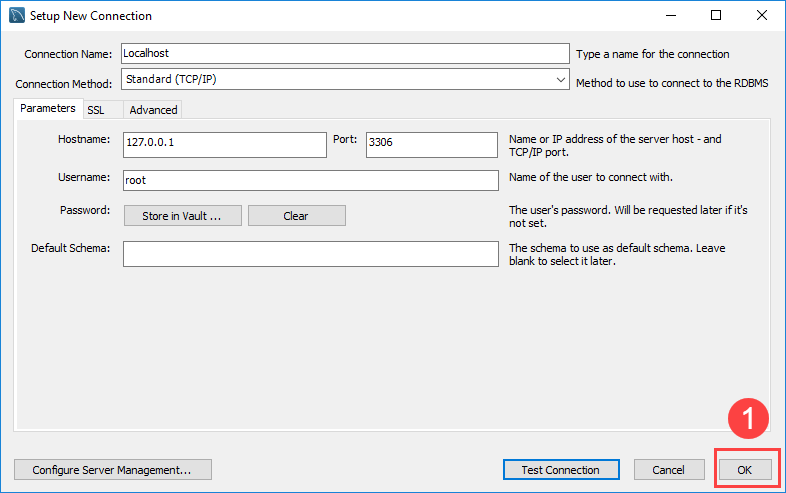
Task: Focus the Hostname field showing 127.0.0.1
Action: pyautogui.click(x=224, y=144)
